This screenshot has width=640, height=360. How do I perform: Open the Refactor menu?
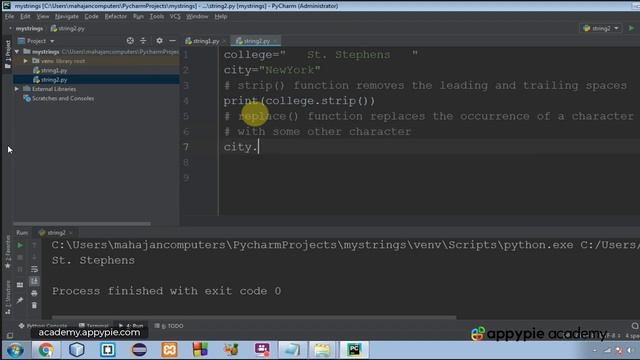coord(116,16)
